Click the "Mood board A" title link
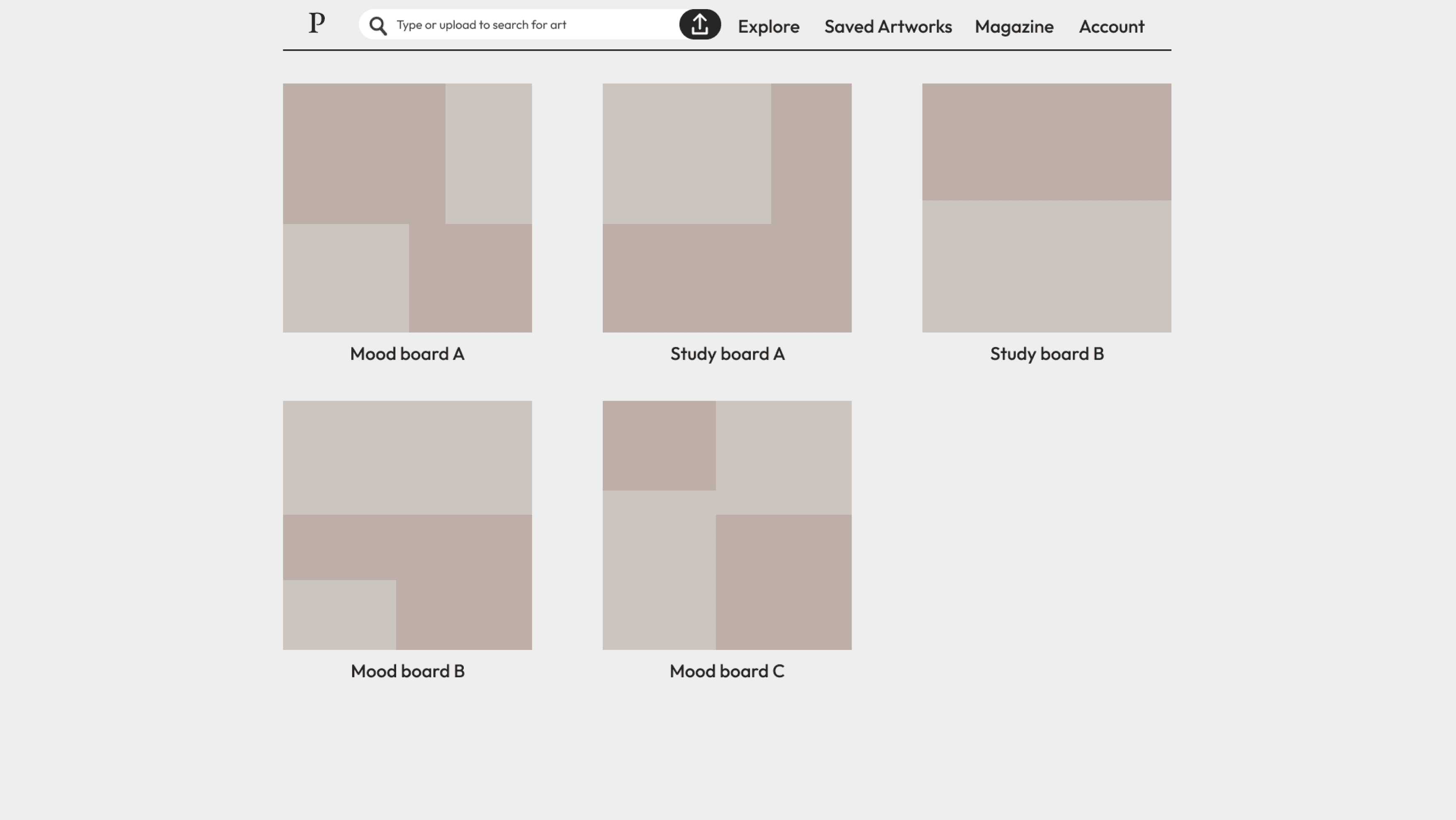Image resolution: width=1456 pixels, height=820 pixels. (x=407, y=354)
